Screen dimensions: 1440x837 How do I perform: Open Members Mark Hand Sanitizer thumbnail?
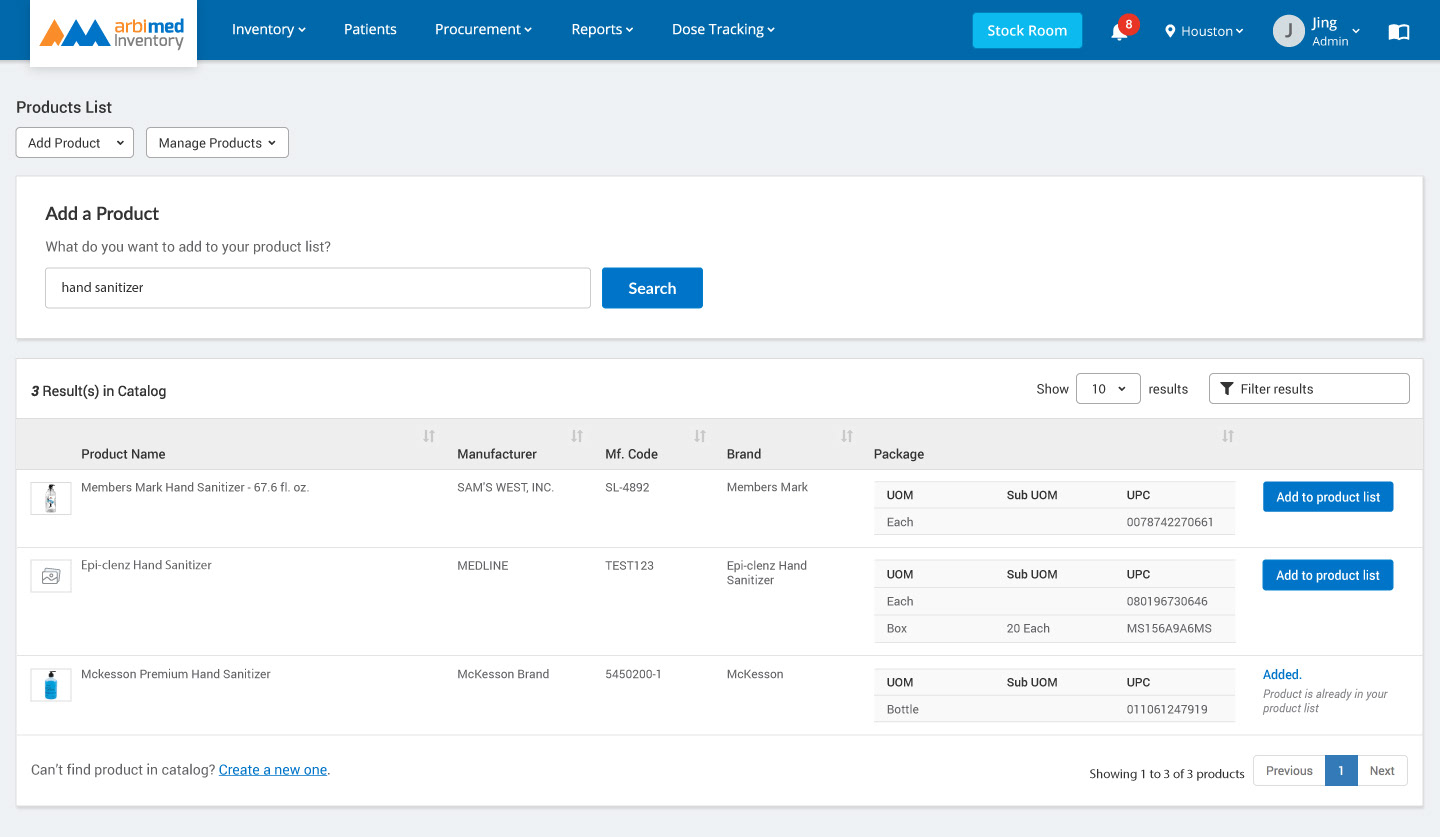pyautogui.click(x=51, y=498)
